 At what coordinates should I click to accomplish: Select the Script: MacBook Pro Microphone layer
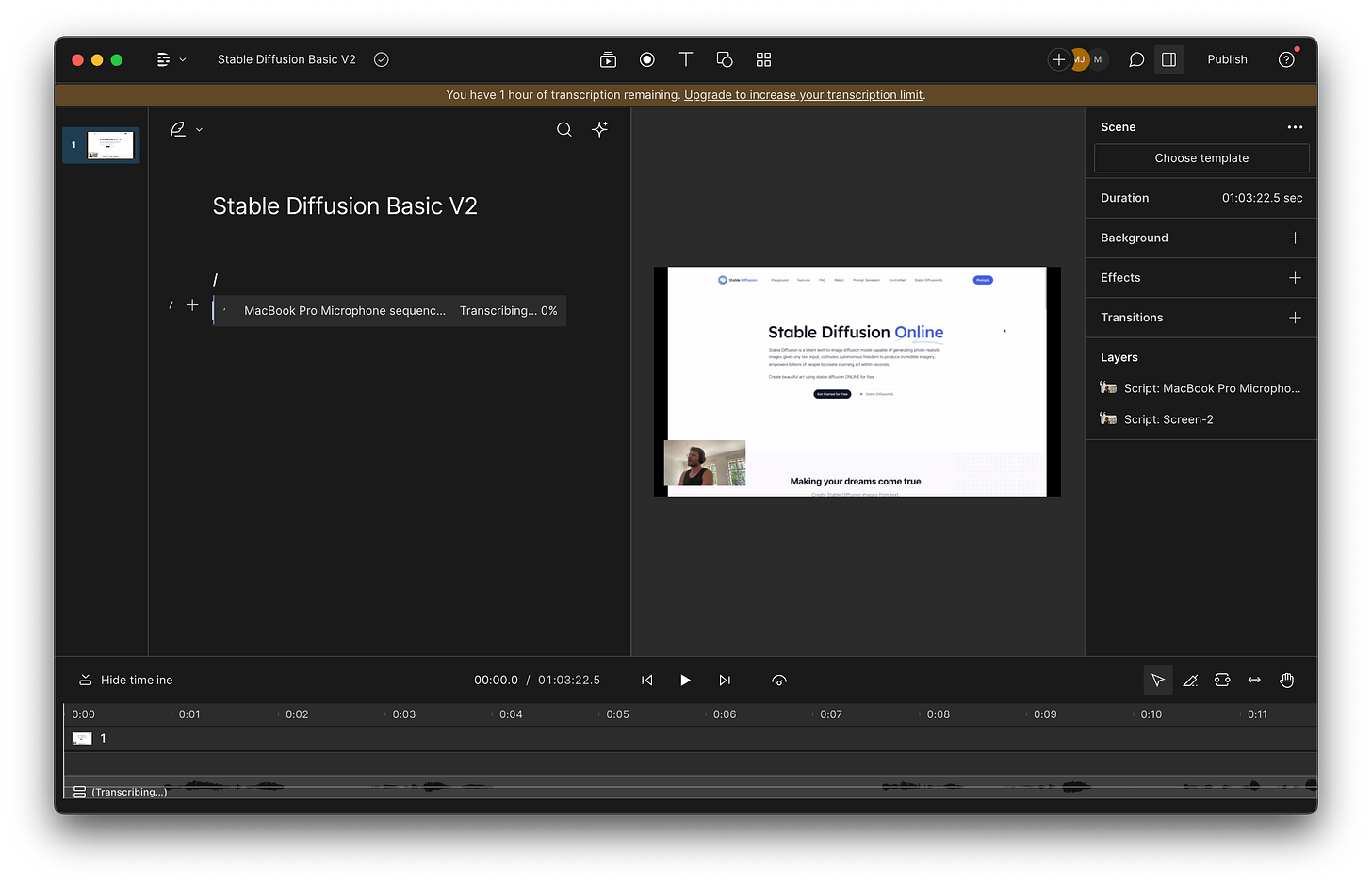pyautogui.click(x=1200, y=388)
